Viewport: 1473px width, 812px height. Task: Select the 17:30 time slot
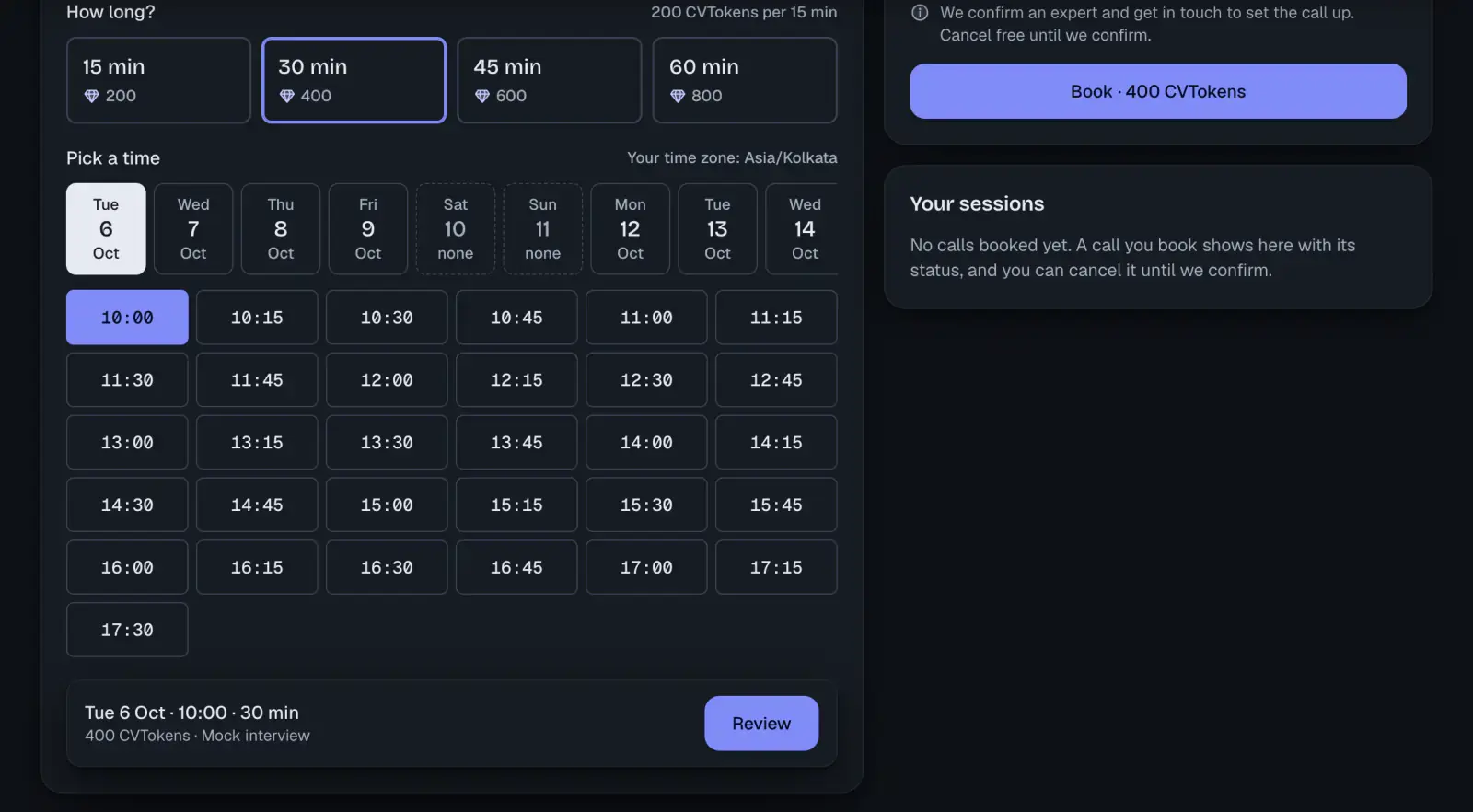click(x=127, y=630)
